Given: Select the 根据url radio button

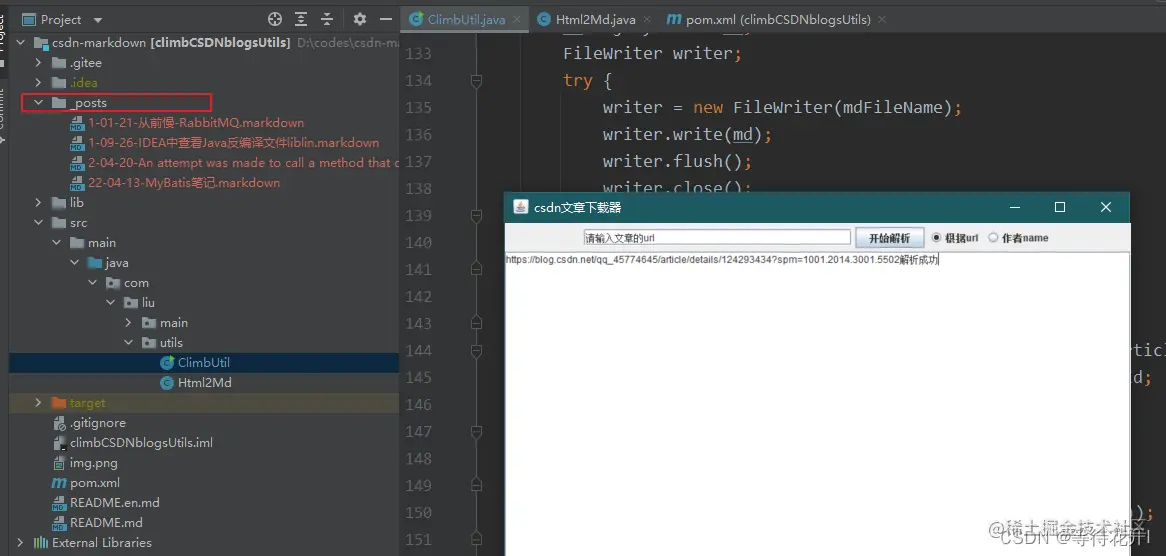Looking at the screenshot, I should tap(937, 238).
